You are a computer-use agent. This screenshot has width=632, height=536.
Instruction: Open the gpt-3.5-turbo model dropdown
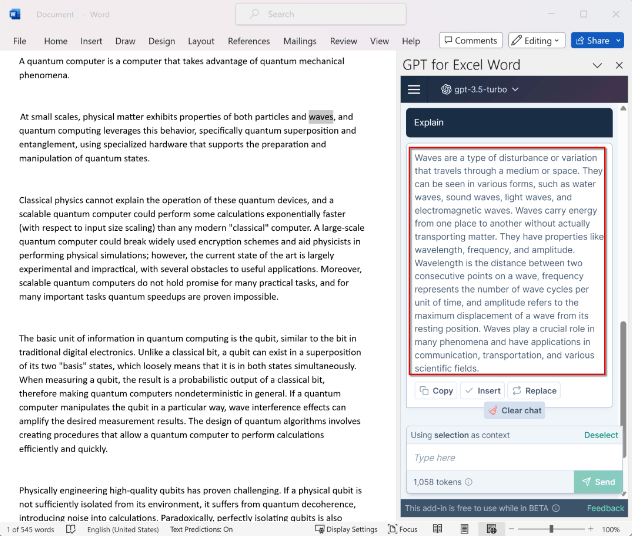(480, 90)
